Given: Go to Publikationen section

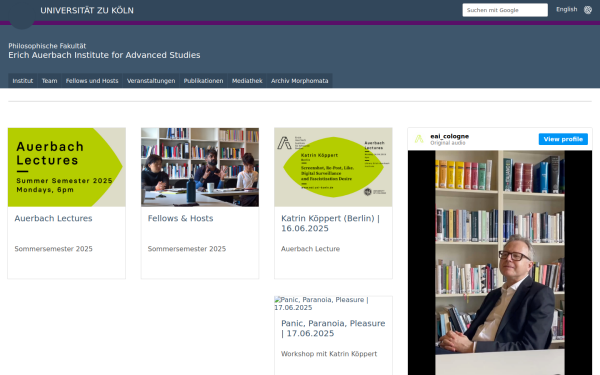Looking at the screenshot, I should click(203, 81).
